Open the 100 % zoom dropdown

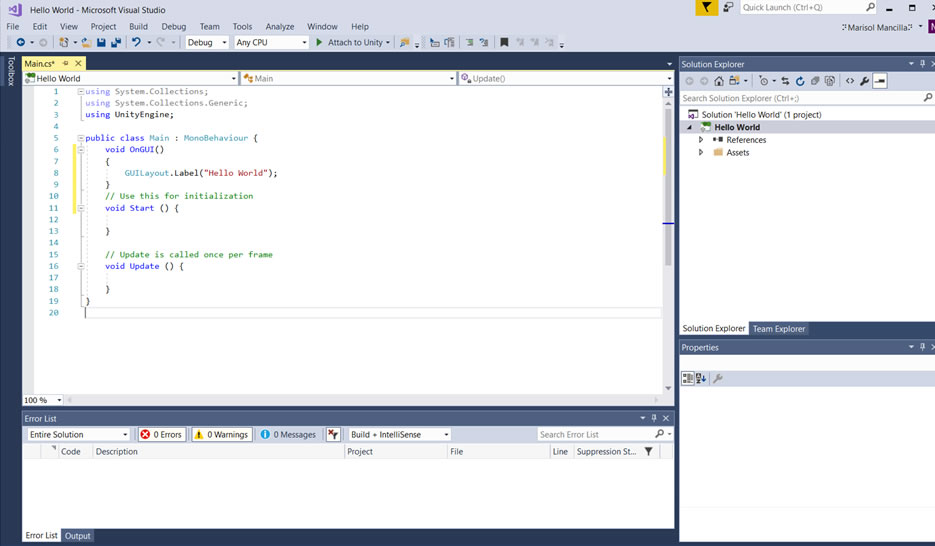(x=43, y=400)
